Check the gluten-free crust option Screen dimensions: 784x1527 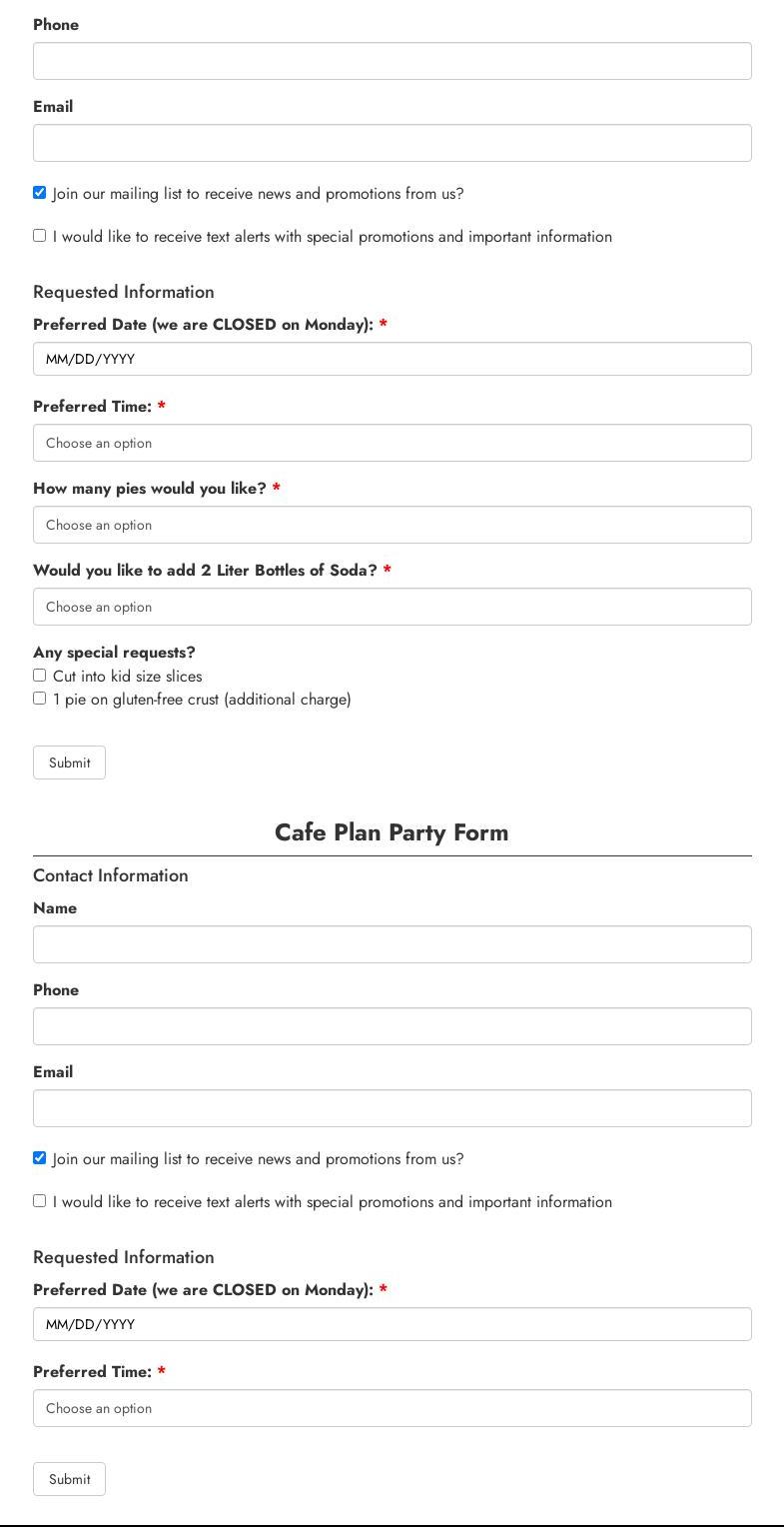tap(40, 699)
